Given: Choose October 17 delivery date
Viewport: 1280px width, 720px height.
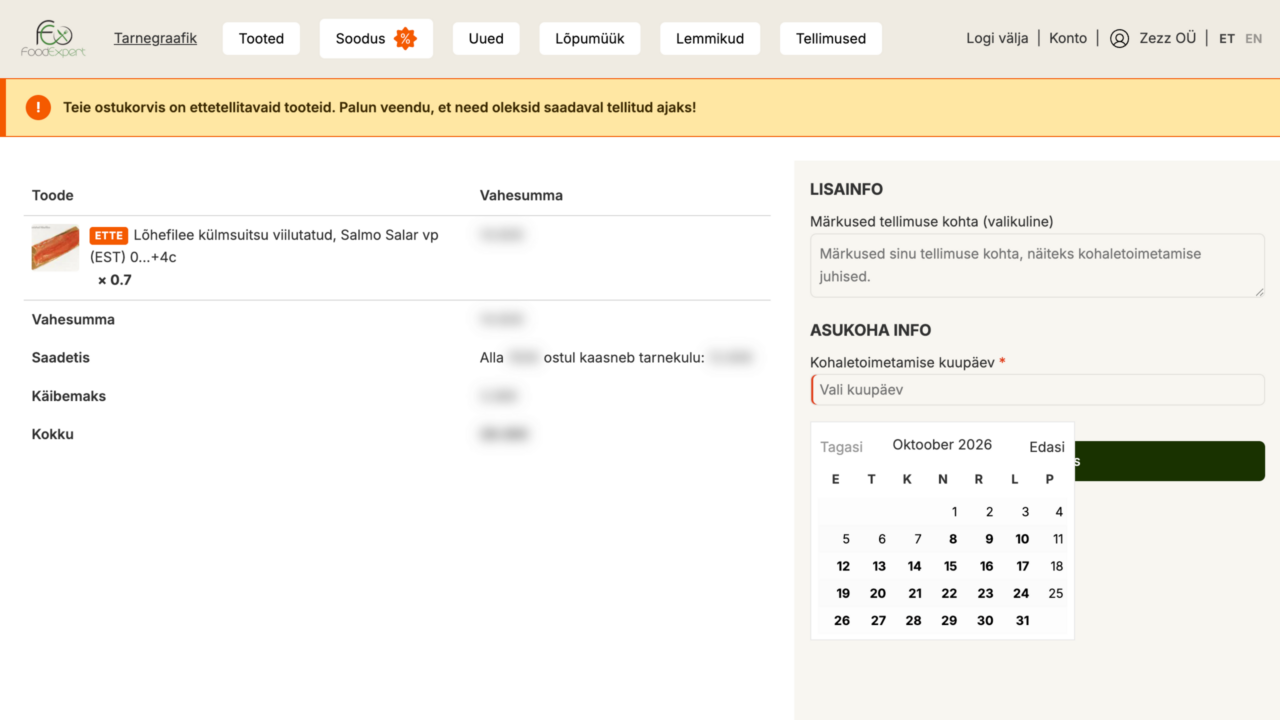Looking at the screenshot, I should coord(1022,566).
